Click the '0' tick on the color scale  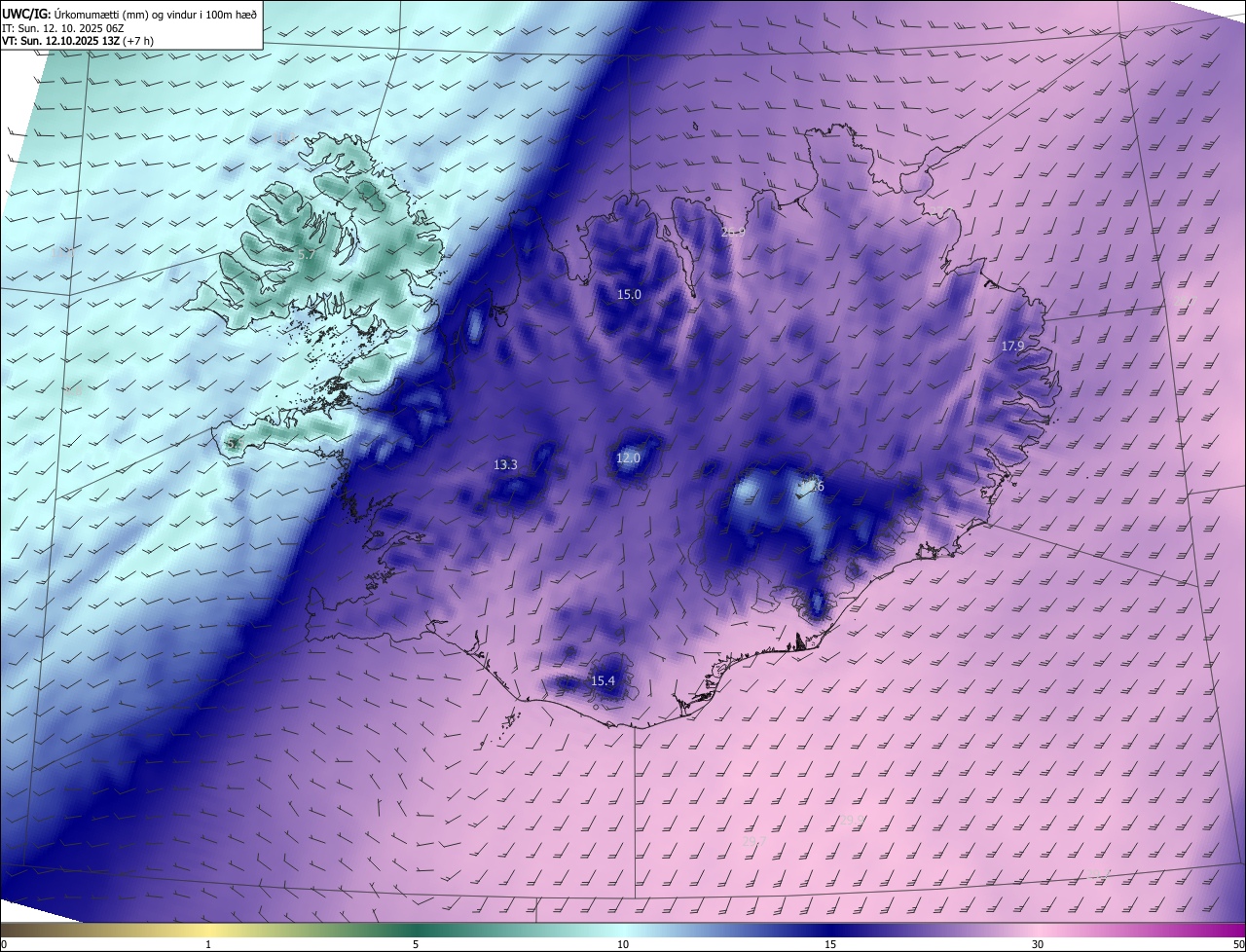coord(4,945)
